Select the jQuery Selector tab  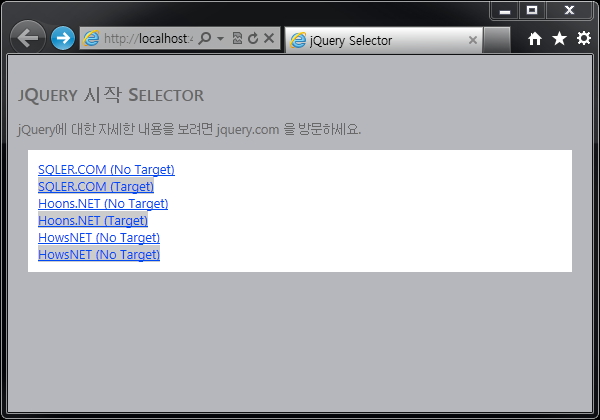tap(384, 40)
